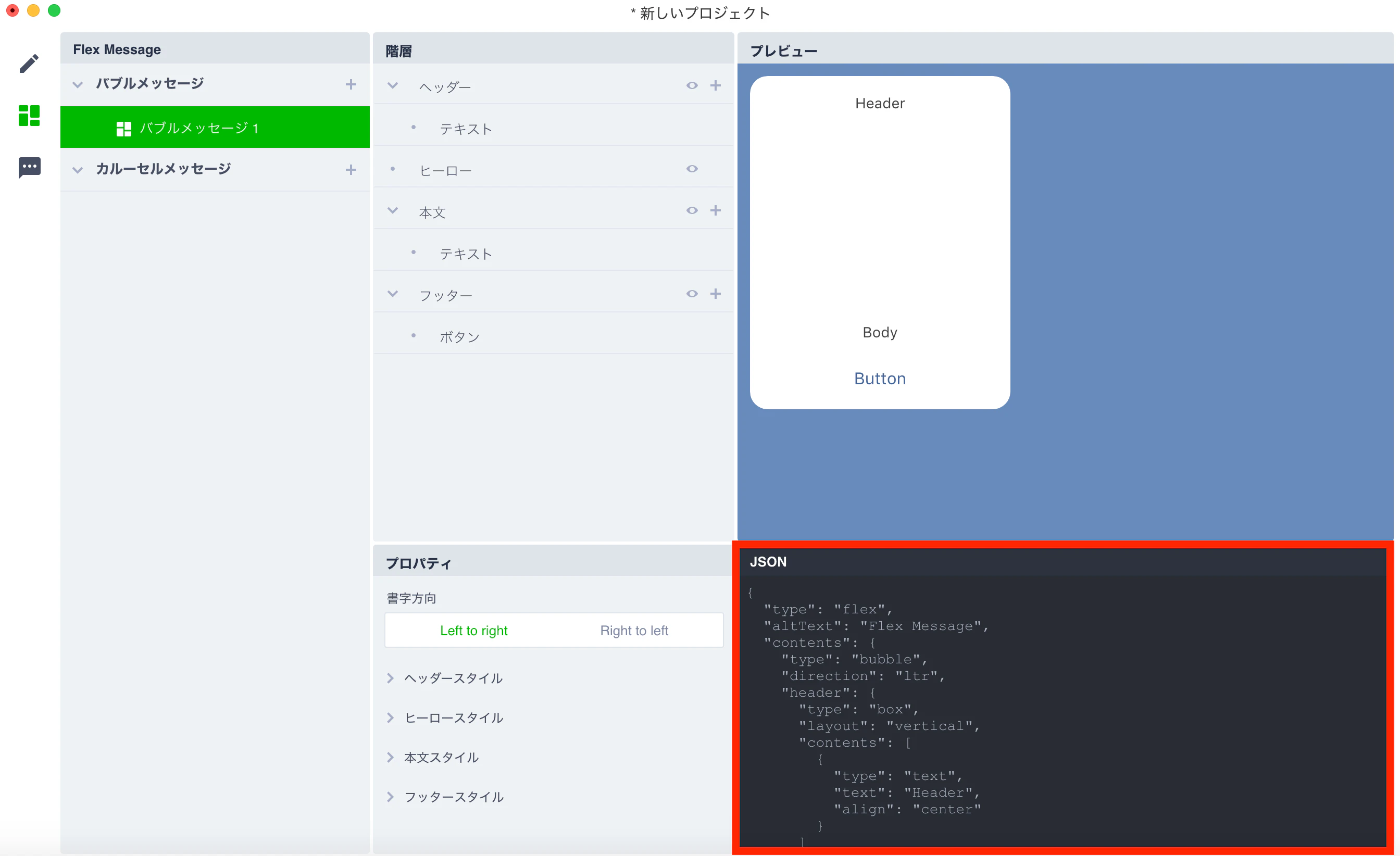Click the Flex Message panel title

117,49
